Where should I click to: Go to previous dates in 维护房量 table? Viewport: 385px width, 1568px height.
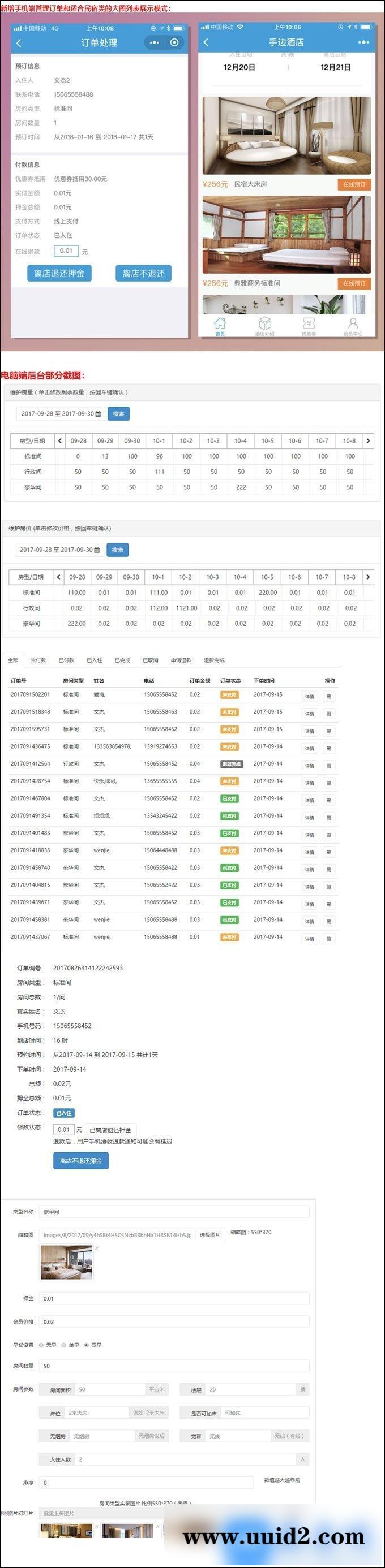coord(59,440)
